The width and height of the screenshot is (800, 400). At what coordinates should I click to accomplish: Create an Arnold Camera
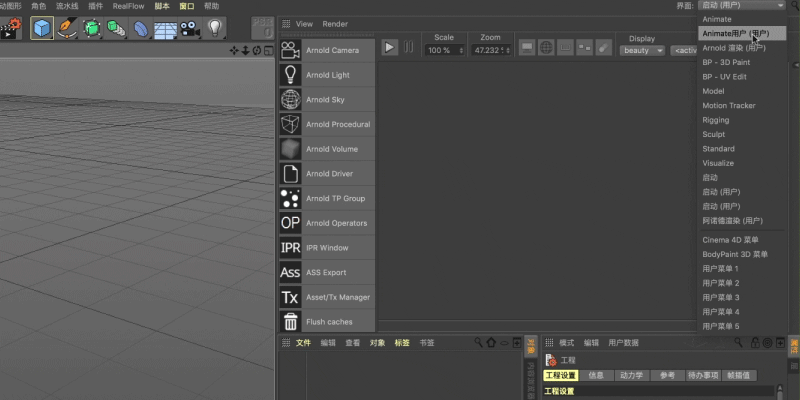[x=327, y=50]
